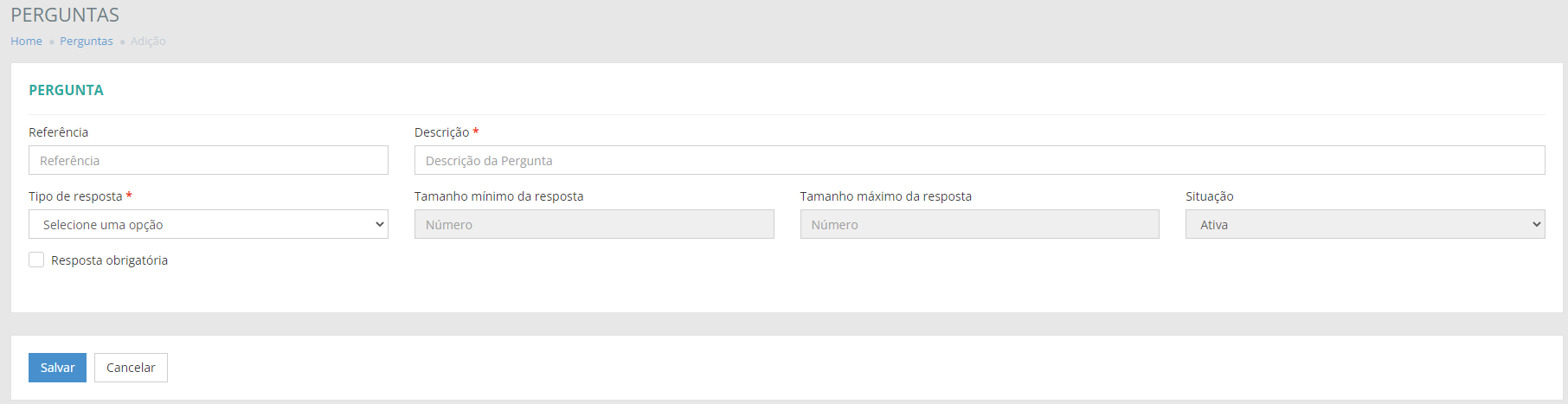Click the Situação label text

(1209, 196)
